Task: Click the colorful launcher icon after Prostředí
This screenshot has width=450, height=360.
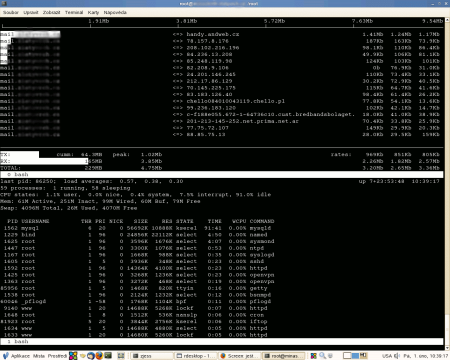Action: (x=73, y=356)
